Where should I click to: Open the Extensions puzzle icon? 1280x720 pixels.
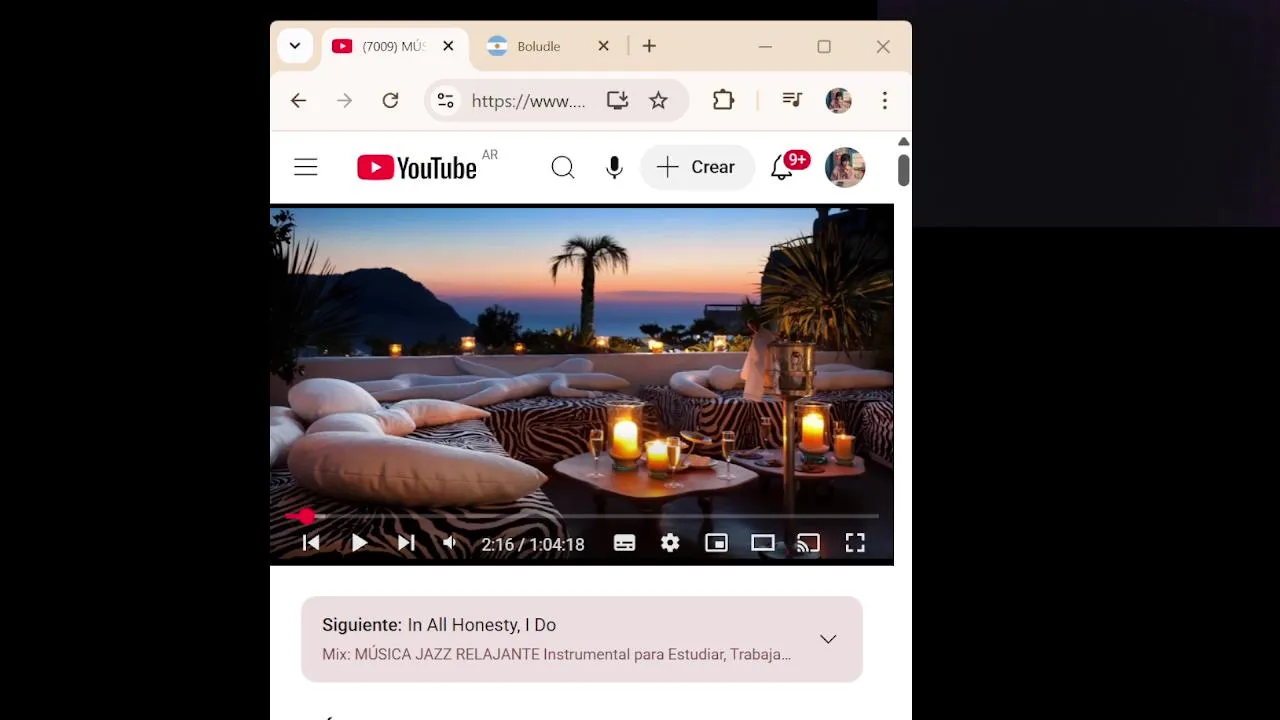pyautogui.click(x=723, y=101)
